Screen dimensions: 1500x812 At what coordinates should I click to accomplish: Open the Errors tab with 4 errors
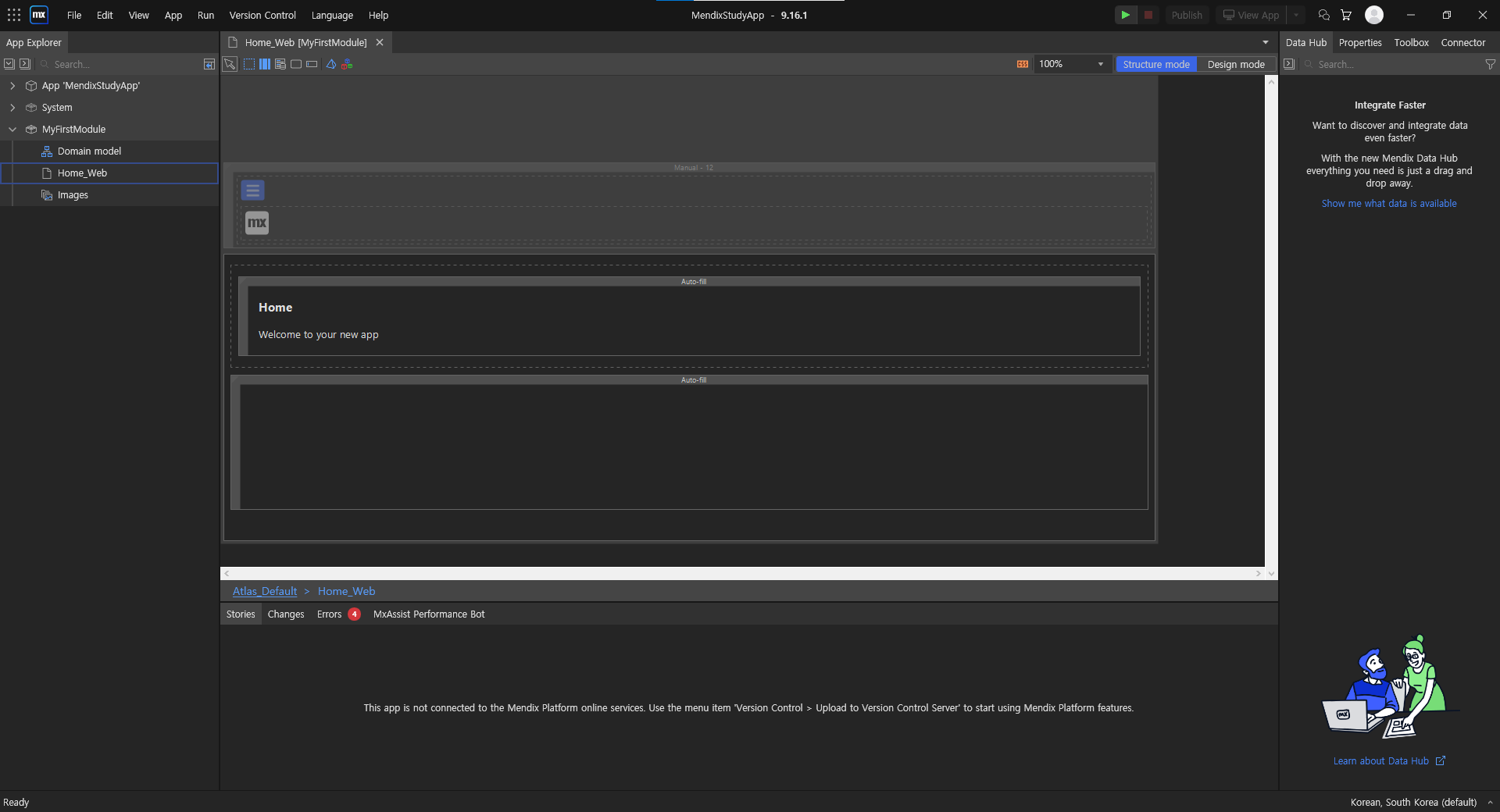coord(337,614)
